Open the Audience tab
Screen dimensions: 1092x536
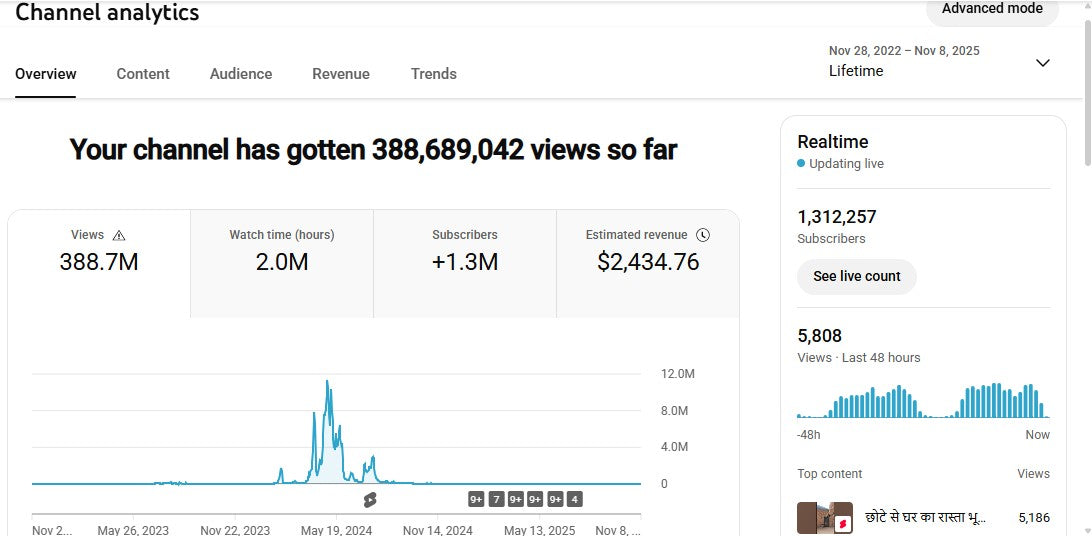[x=241, y=74]
